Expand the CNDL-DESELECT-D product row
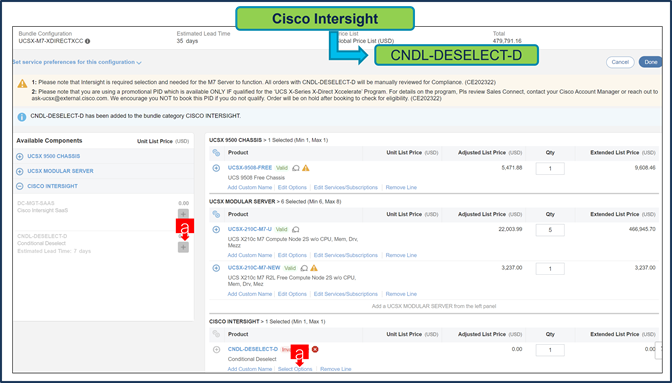 (216, 350)
